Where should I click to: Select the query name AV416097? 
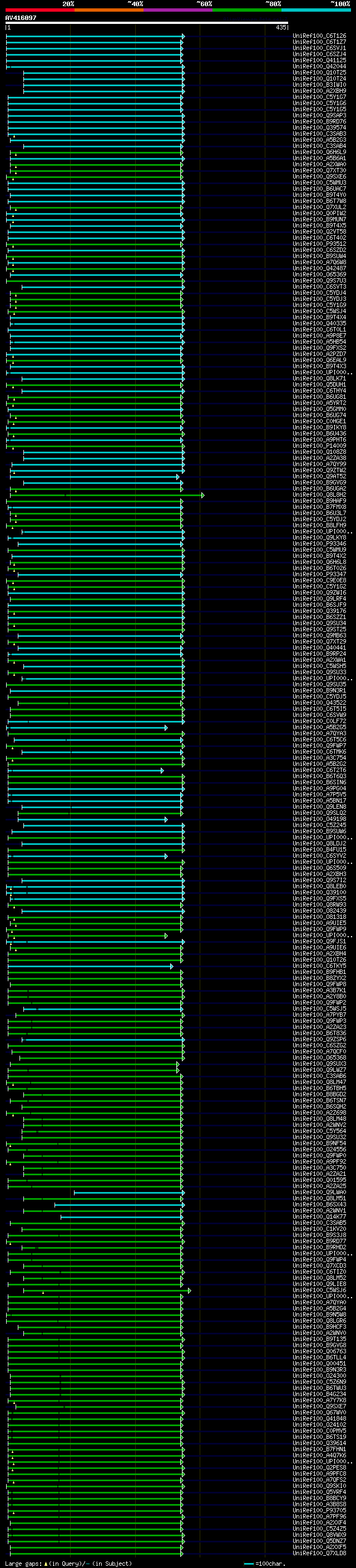tap(21, 18)
